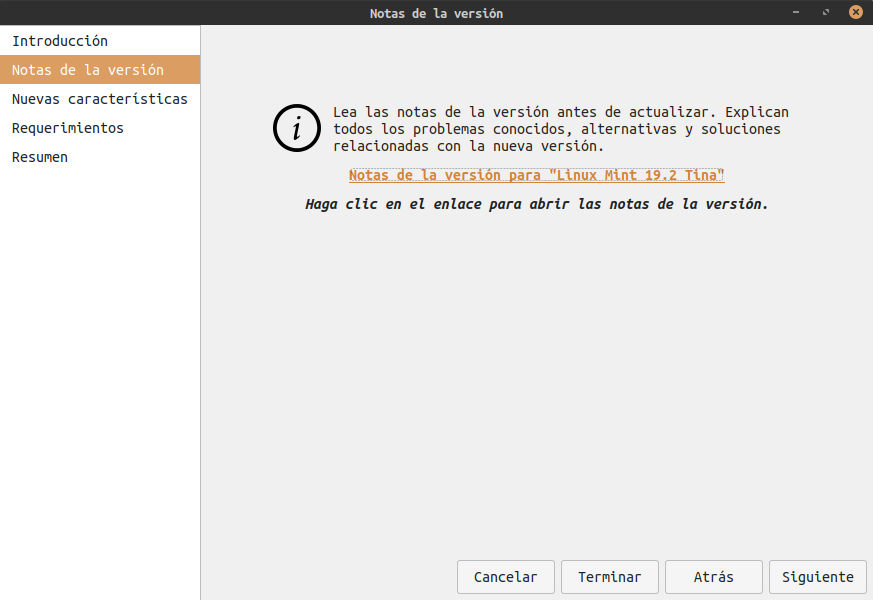Click the italic hint 'Haga clic en el enlace'
The image size is (873, 600).
tap(537, 204)
